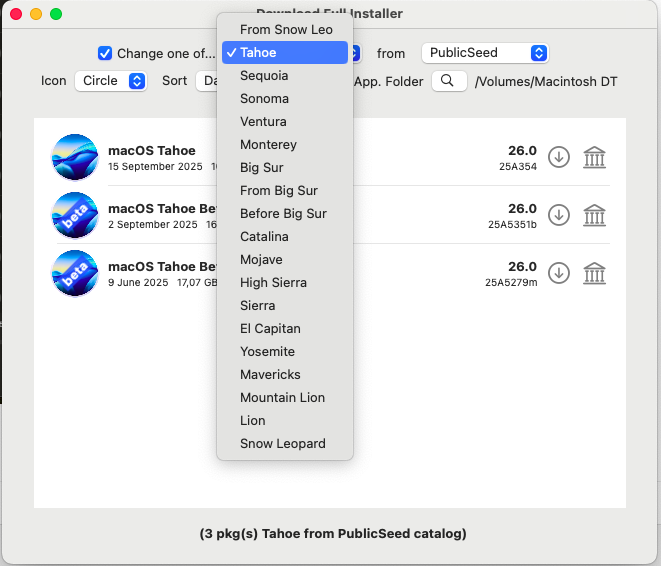Open the PublicSeed catalog dropdown

click(485, 53)
